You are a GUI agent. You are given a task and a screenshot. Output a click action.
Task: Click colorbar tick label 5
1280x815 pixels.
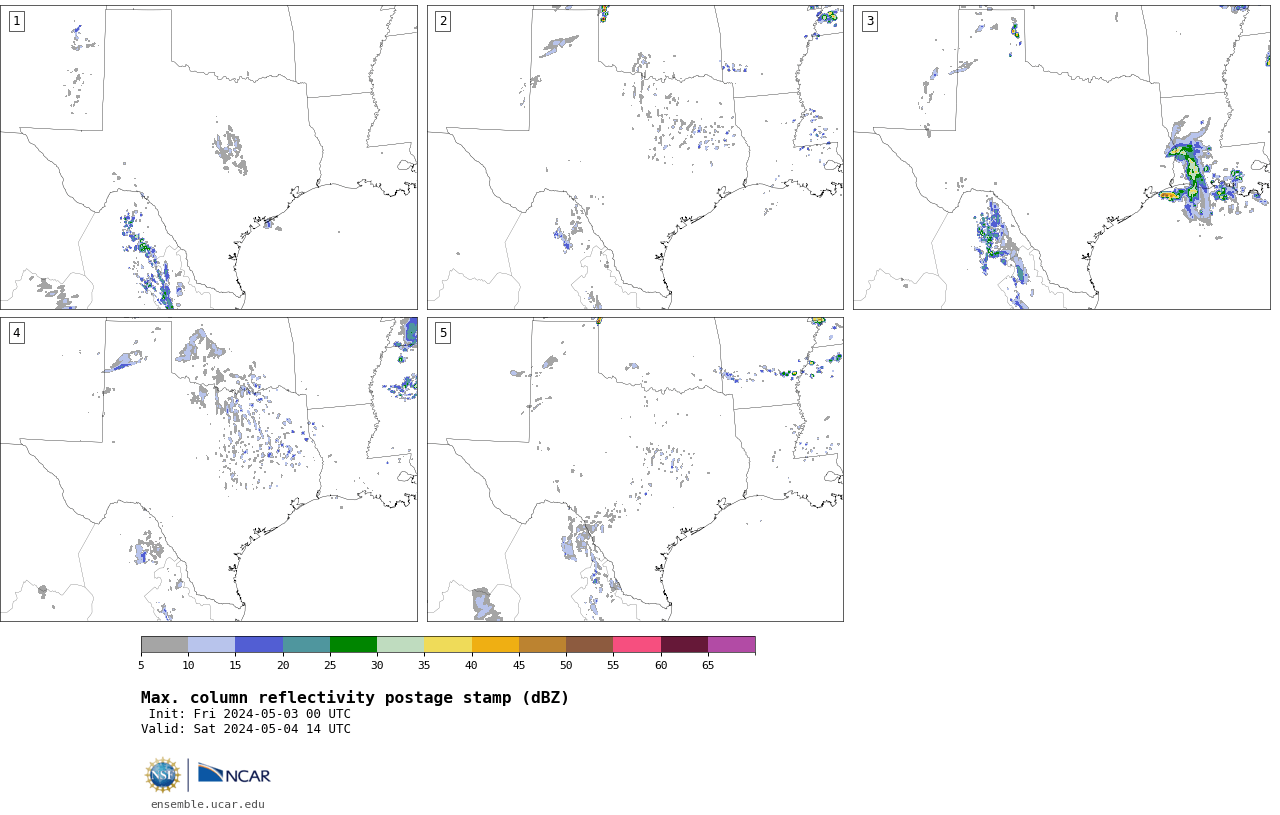tap(141, 665)
